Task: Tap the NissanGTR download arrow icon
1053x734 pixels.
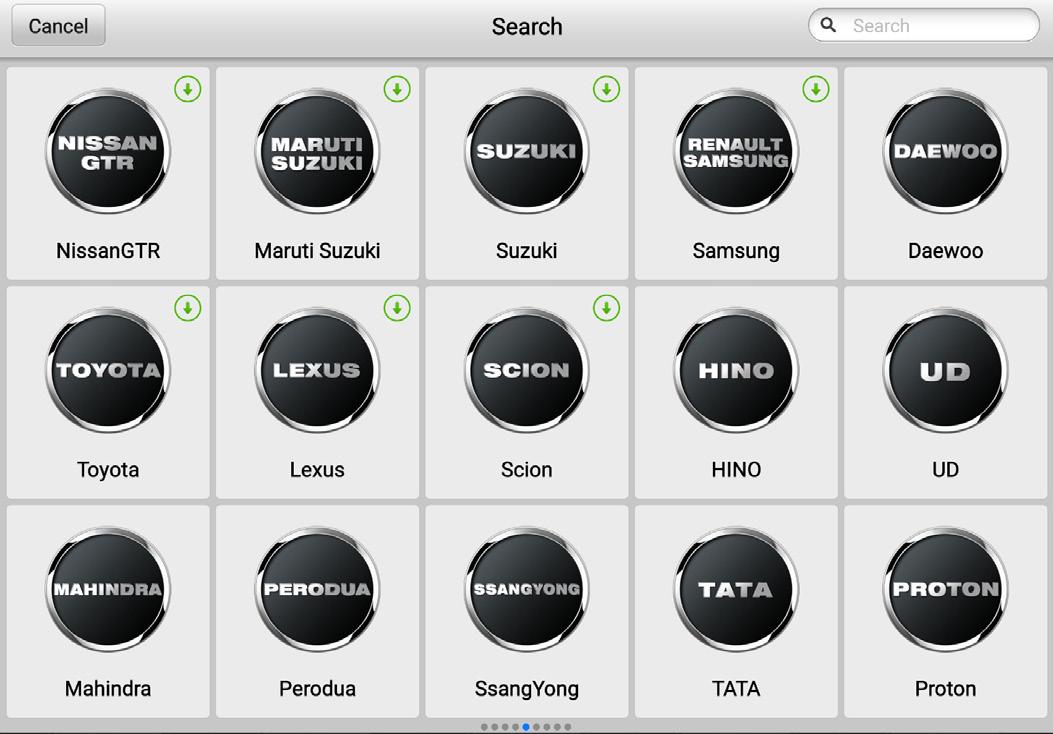Action: point(188,89)
